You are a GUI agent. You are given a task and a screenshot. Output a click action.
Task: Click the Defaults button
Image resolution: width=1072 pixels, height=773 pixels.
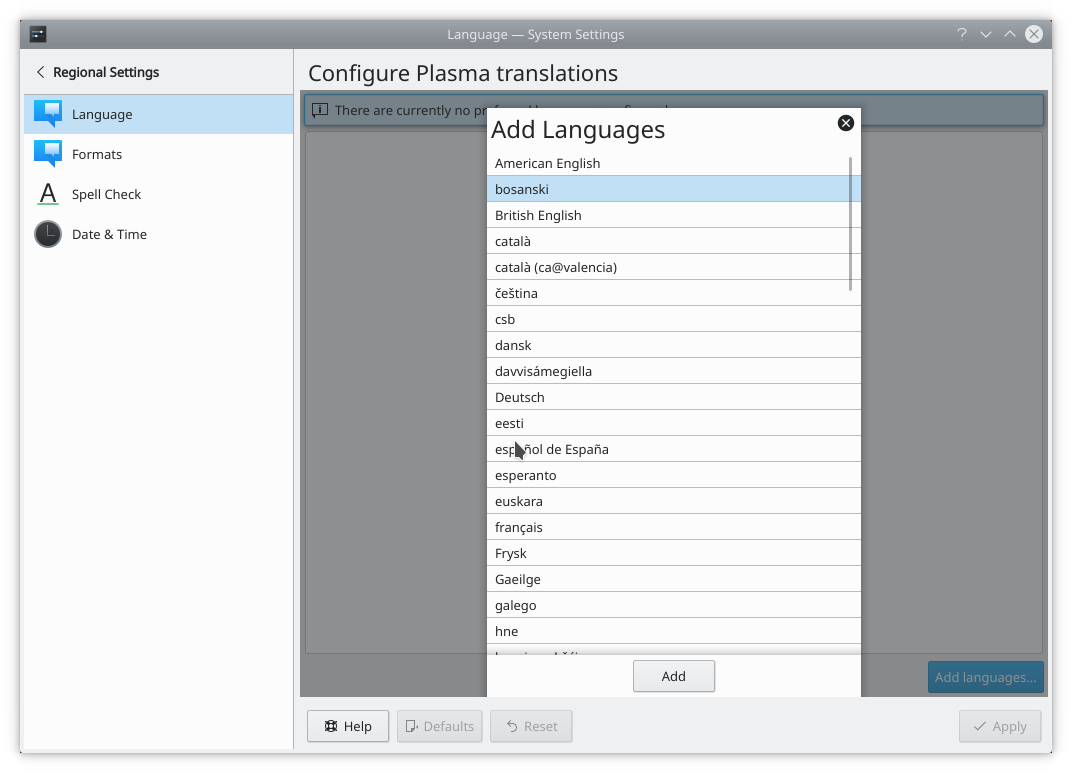[x=440, y=726]
